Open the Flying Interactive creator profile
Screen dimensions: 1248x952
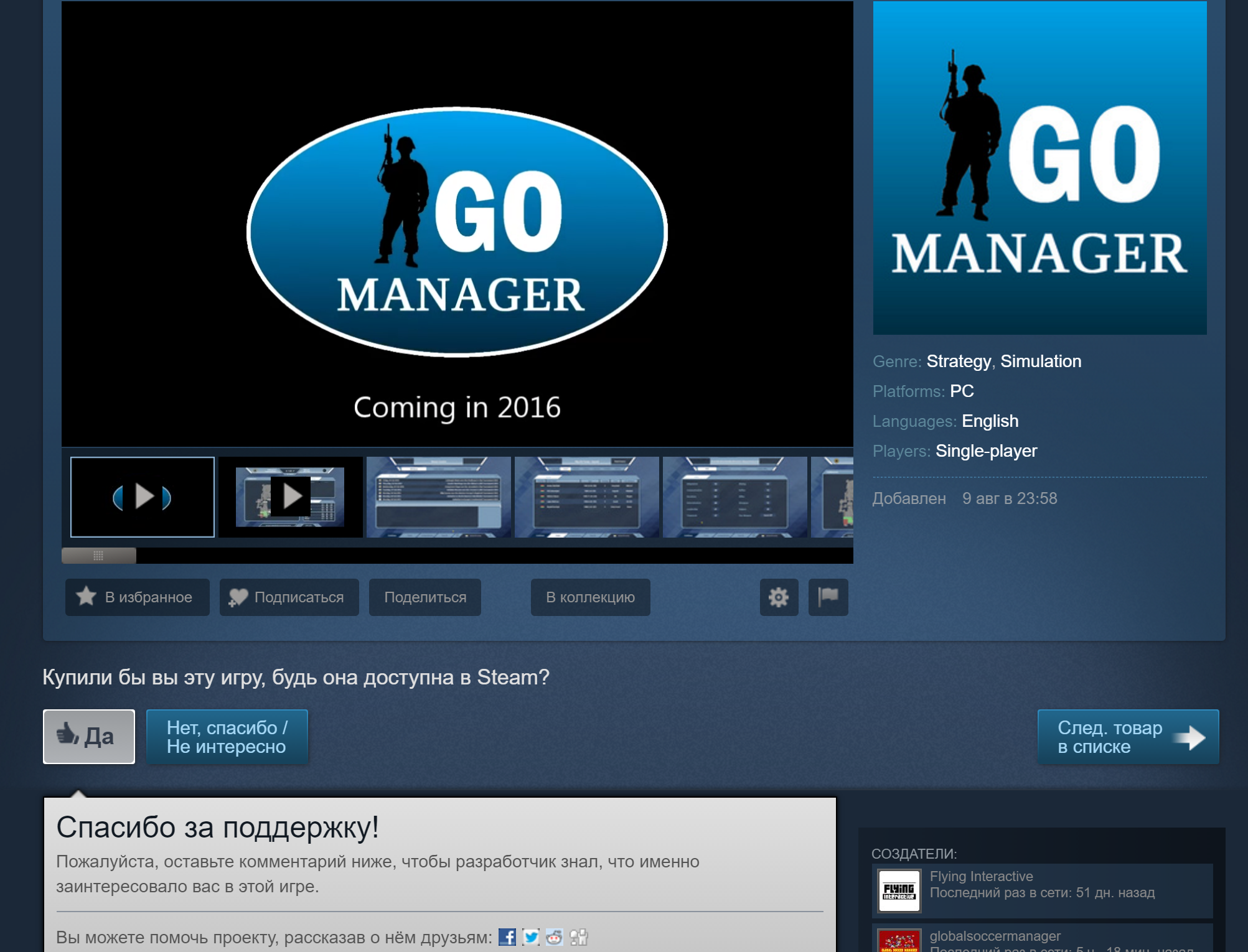pyautogui.click(x=981, y=876)
